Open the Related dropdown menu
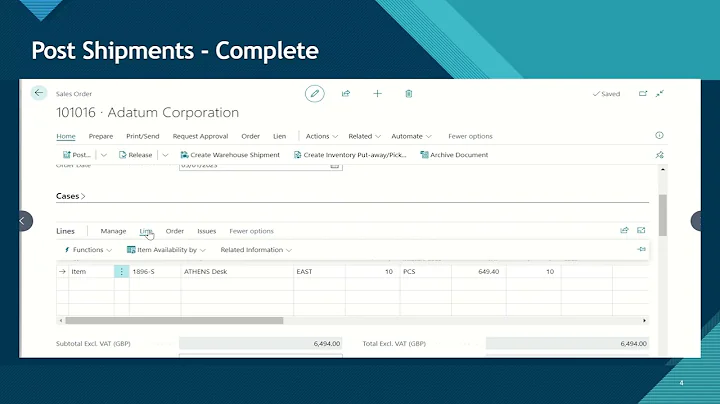Screen dimensions: 720x404 coord(365,136)
